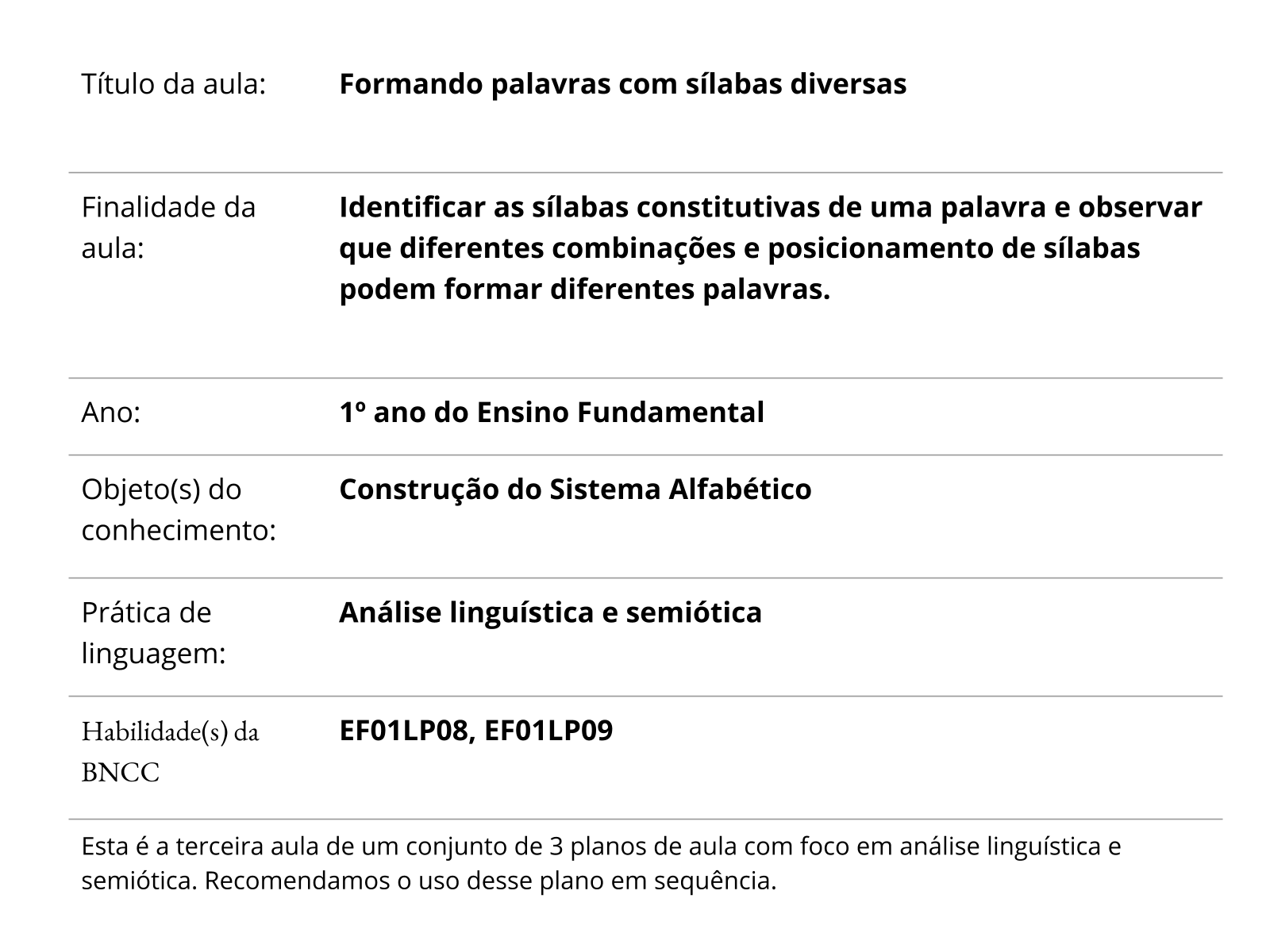
Task: Select 'Construção do Sistema Alfabético' text
Action: pos(575,489)
